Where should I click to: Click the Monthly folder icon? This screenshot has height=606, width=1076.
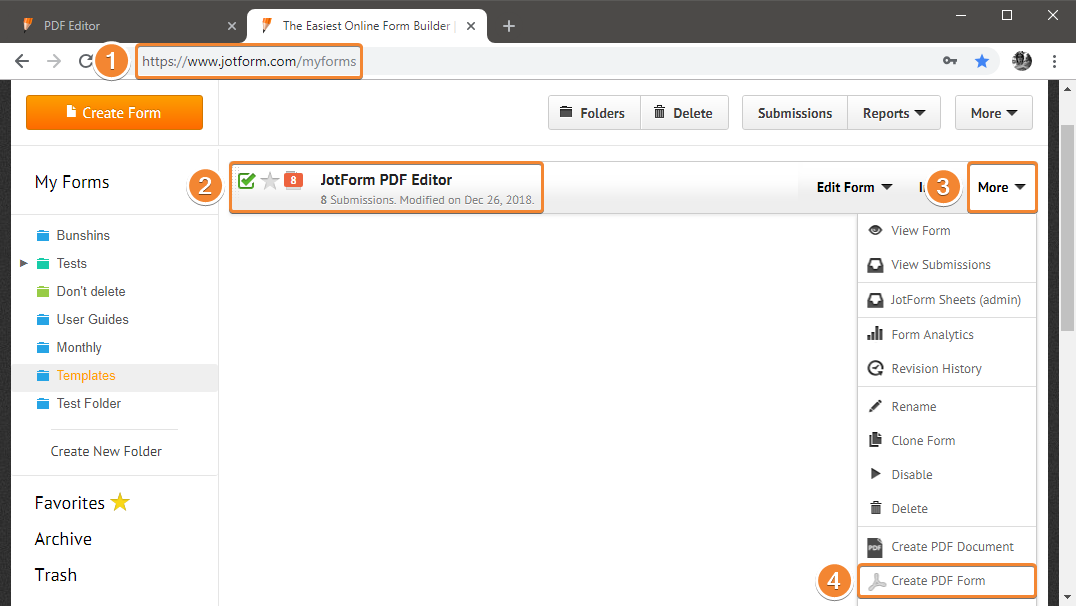[x=43, y=348]
